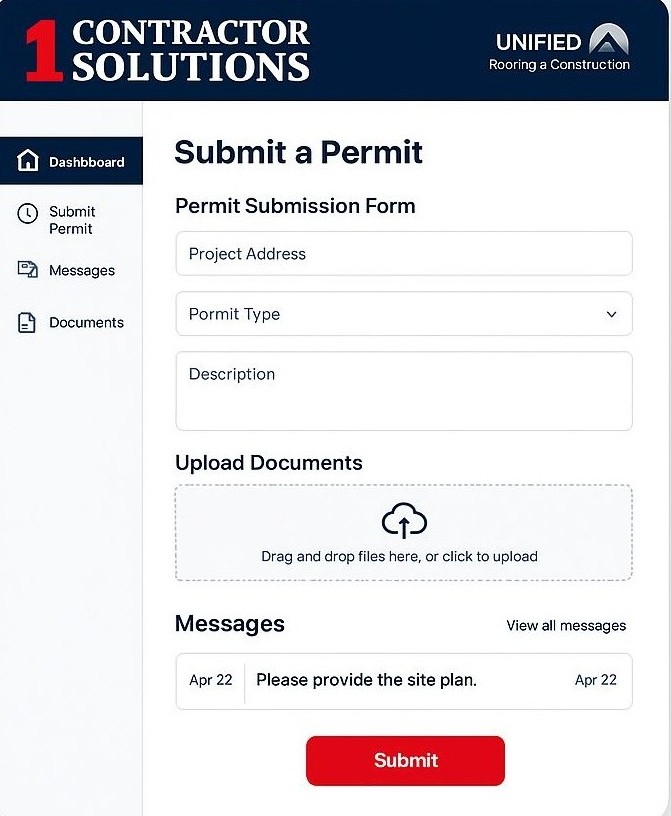Select the Submit Permit menu entry

[72, 220]
